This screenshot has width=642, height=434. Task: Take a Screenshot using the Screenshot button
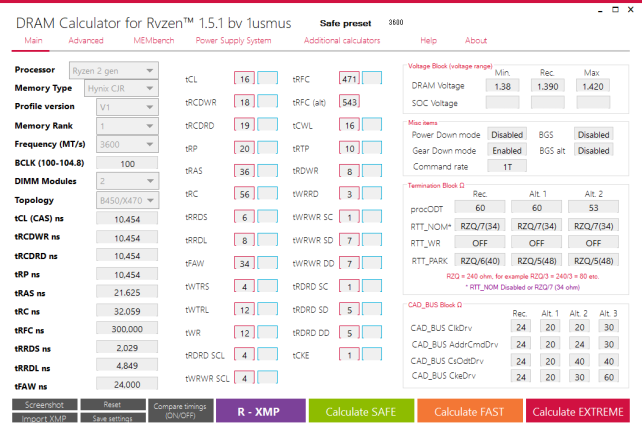pos(44,405)
